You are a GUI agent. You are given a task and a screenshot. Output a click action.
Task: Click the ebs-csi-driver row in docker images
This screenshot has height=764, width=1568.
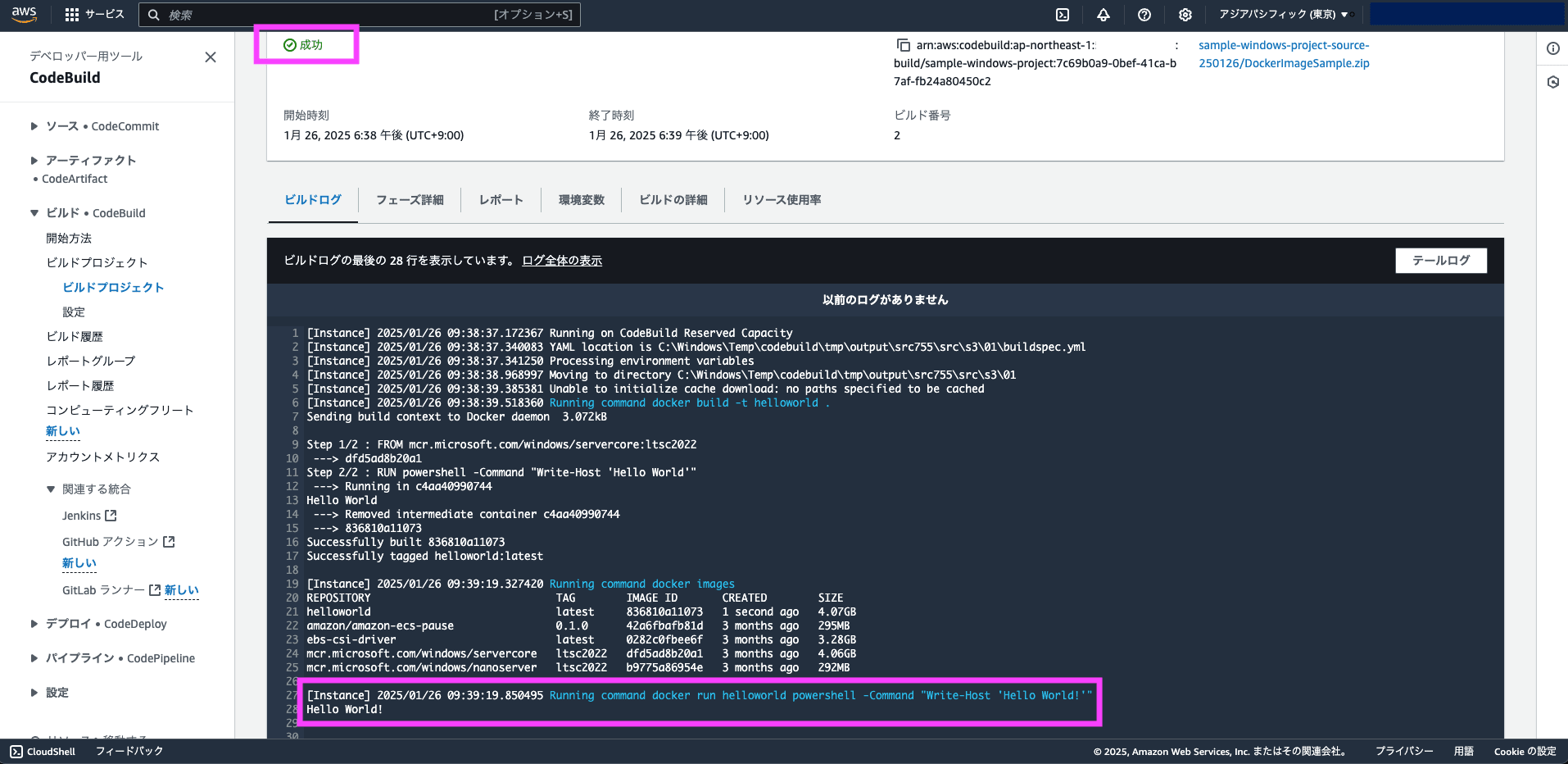[x=582, y=640]
